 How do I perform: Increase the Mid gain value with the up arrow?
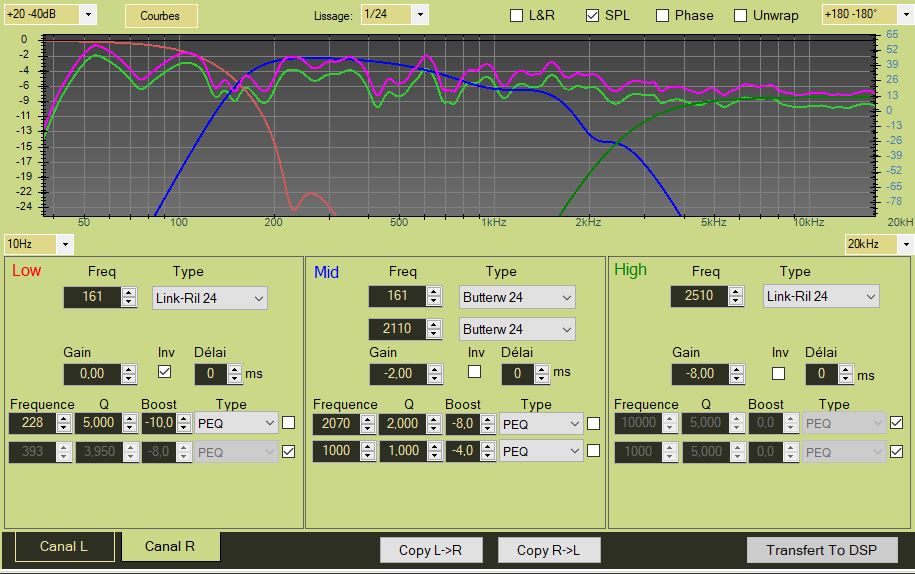tap(433, 369)
